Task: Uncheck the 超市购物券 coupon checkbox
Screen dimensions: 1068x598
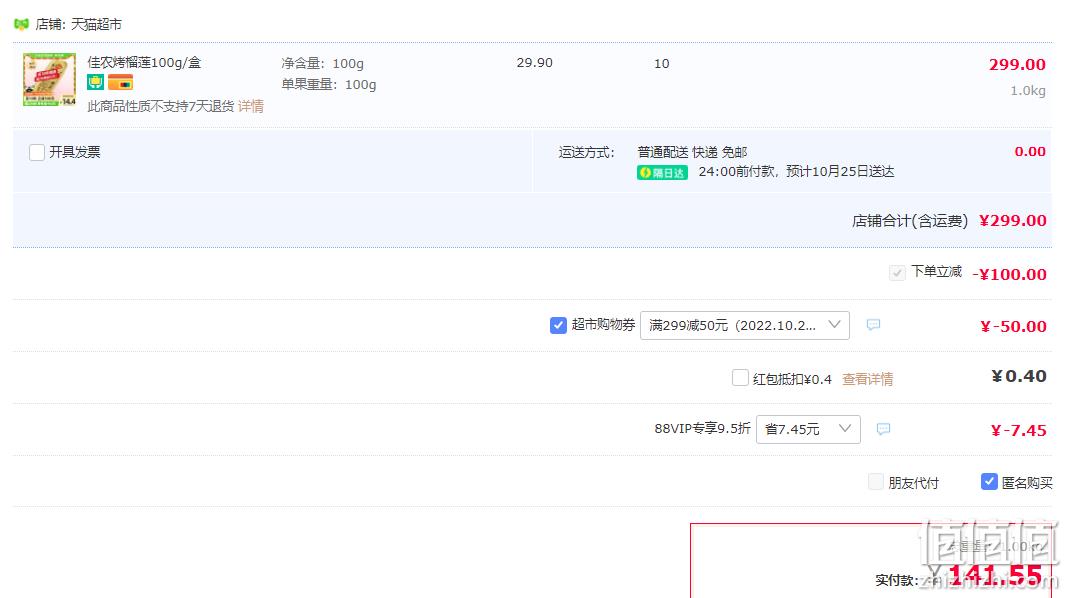Action: click(x=558, y=325)
